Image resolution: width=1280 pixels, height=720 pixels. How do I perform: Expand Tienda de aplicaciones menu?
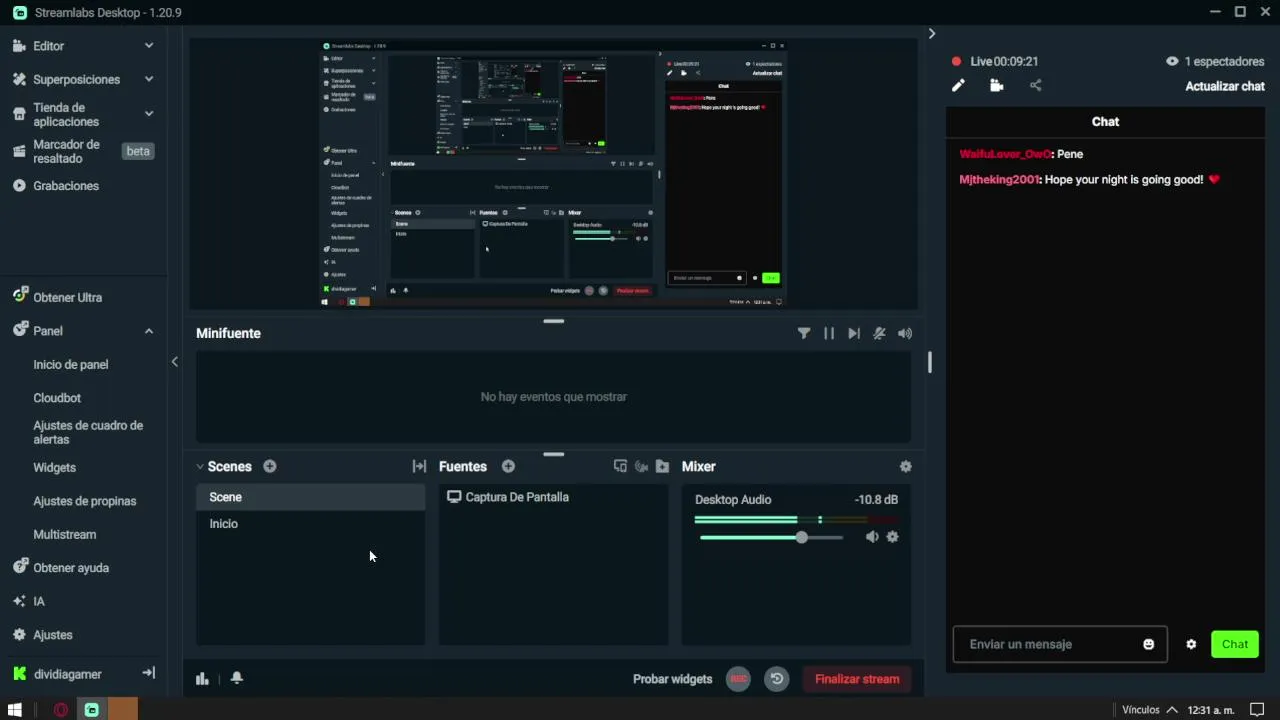coord(149,114)
